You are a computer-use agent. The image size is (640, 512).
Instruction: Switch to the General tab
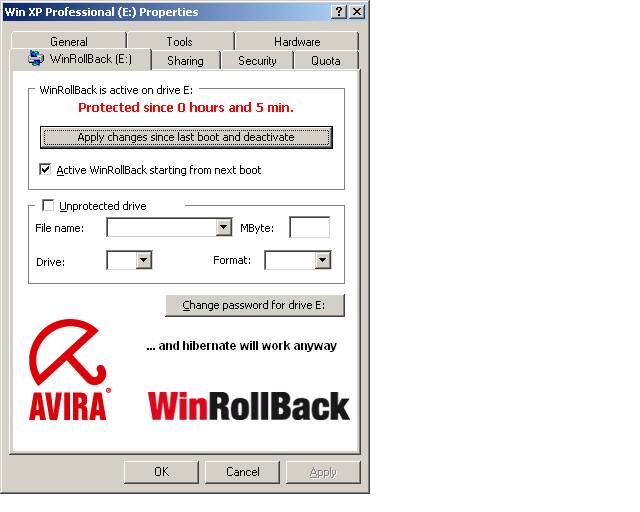click(69, 42)
